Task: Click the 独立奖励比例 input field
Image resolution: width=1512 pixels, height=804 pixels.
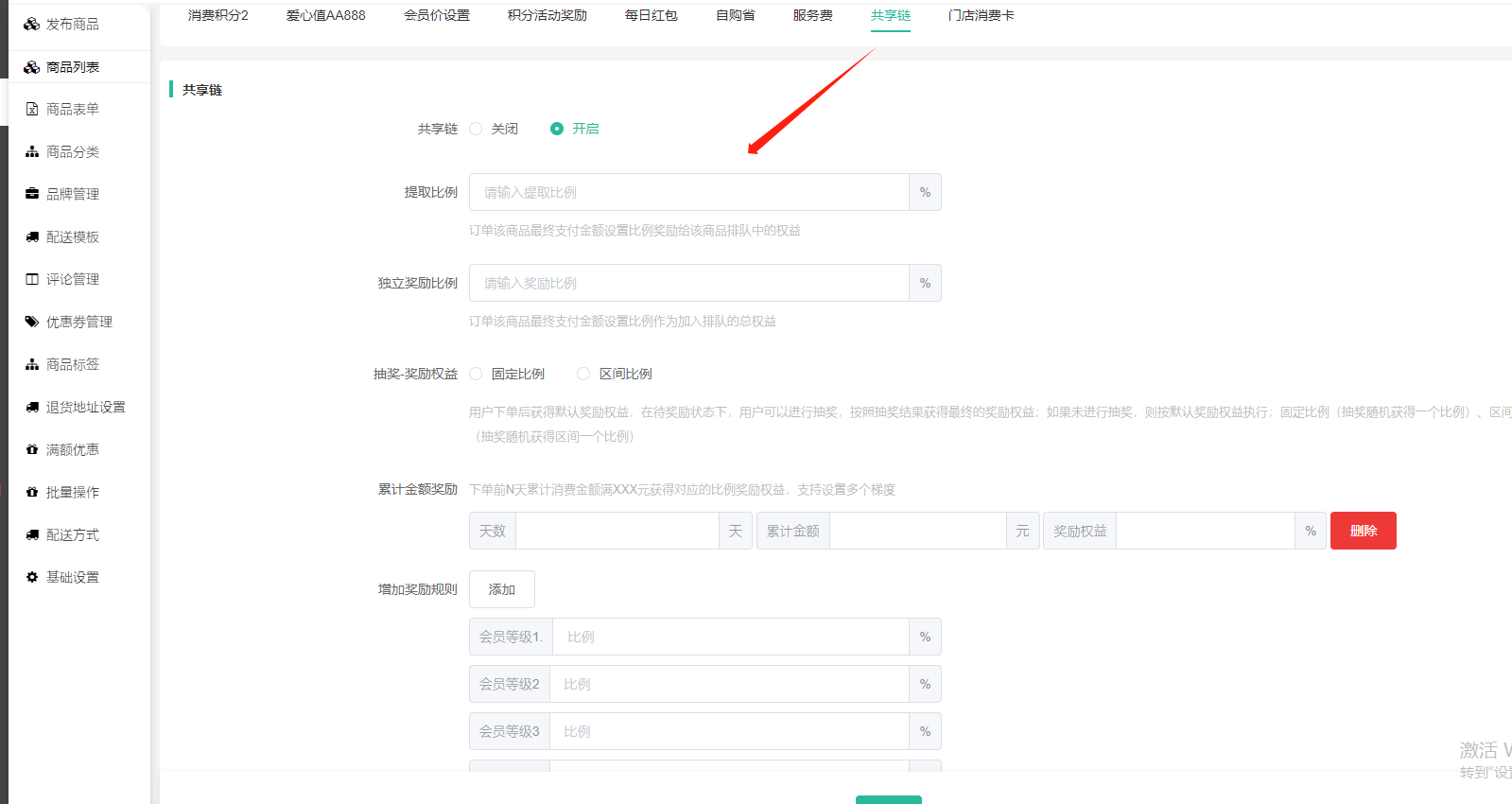Action: 688,283
